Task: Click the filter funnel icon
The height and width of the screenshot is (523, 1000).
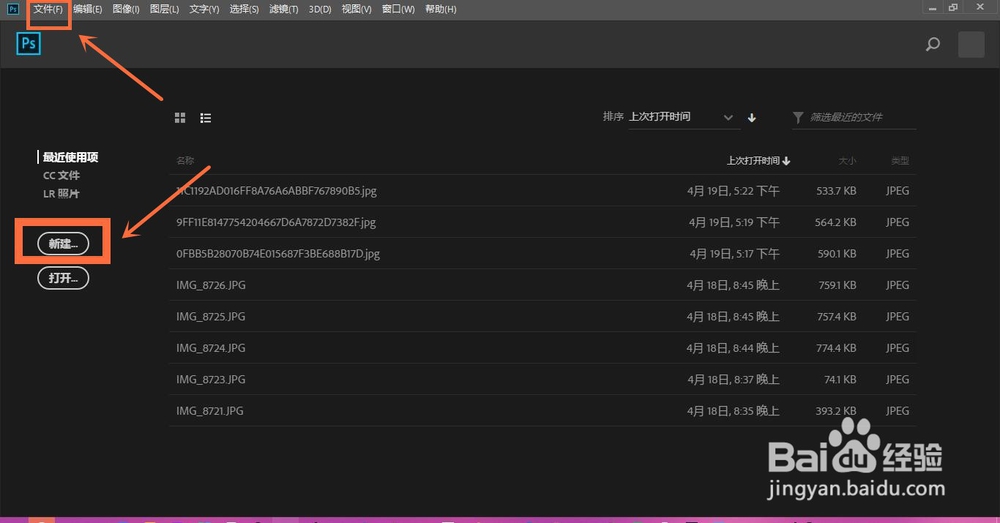Action: [798, 117]
